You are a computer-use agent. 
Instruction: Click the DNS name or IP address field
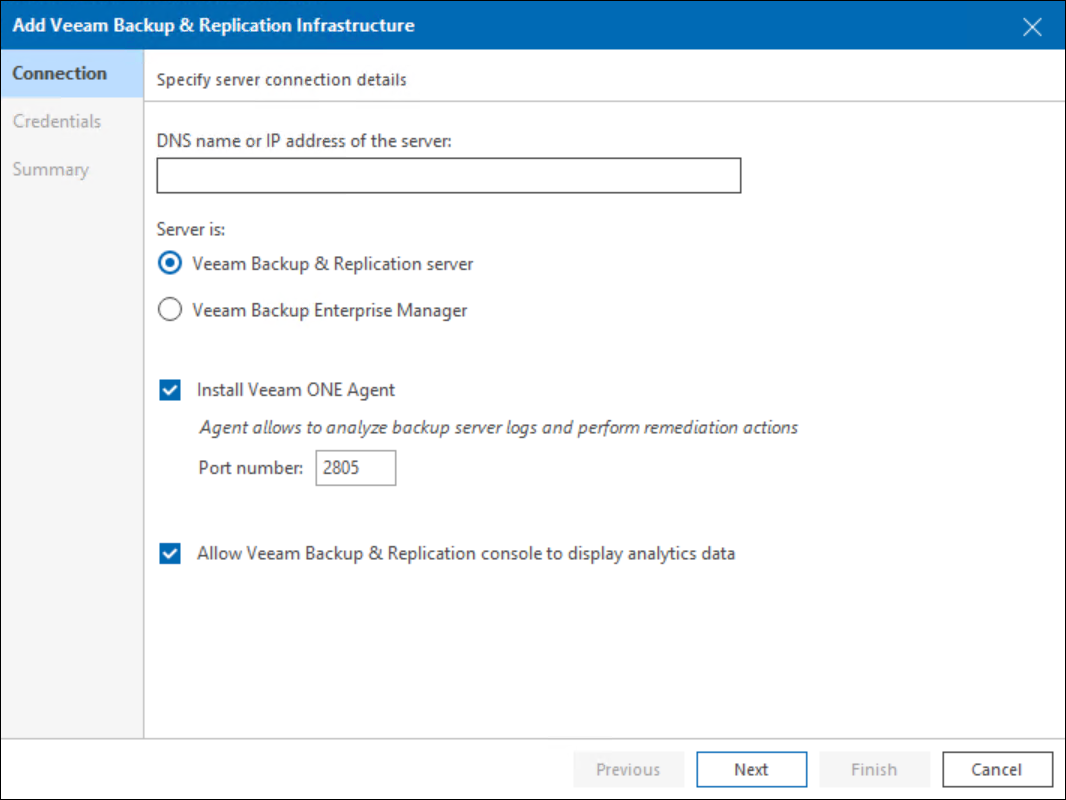[x=447, y=175]
